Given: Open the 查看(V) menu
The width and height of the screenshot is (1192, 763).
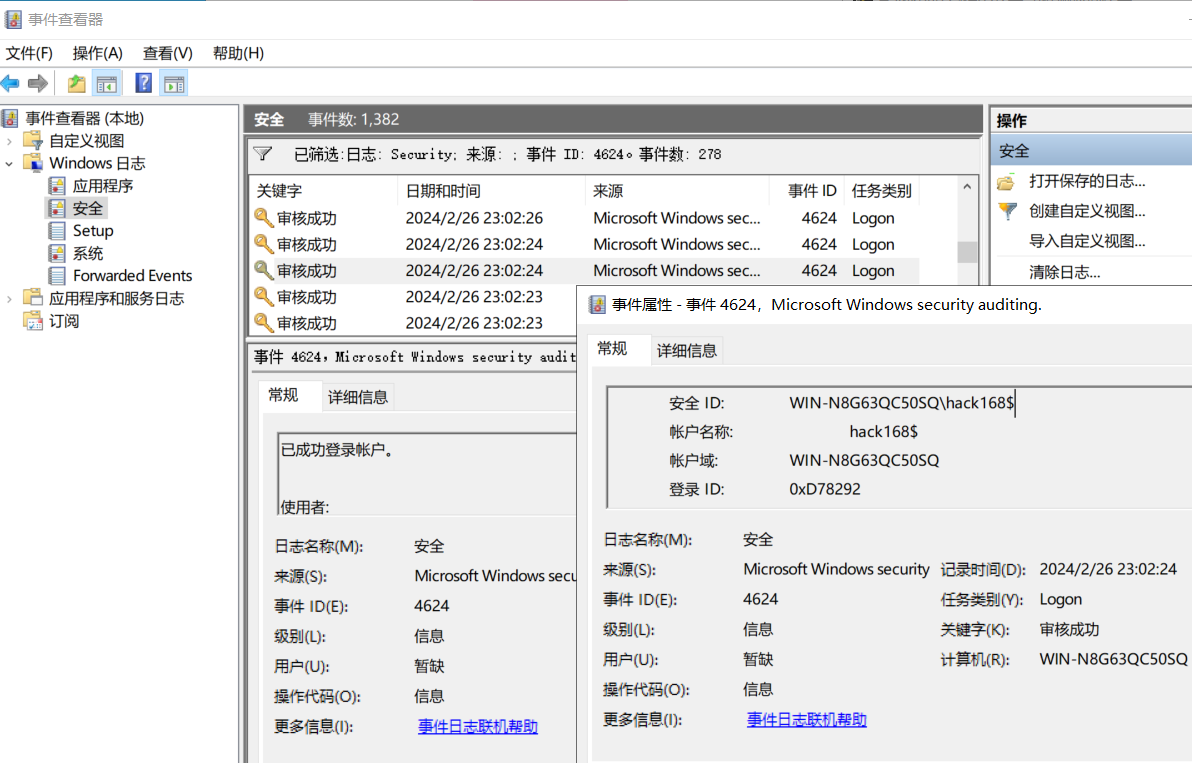Looking at the screenshot, I should pos(167,53).
